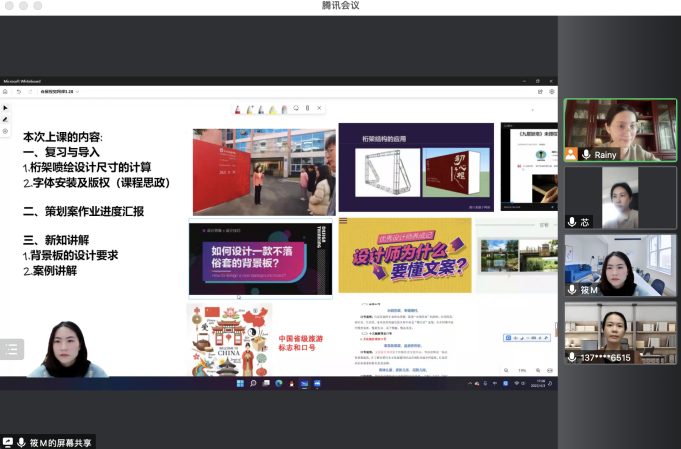Image resolution: width=681 pixels, height=449 pixels.
Task: Click Rainy's microphone icon
Action: (x=586, y=154)
